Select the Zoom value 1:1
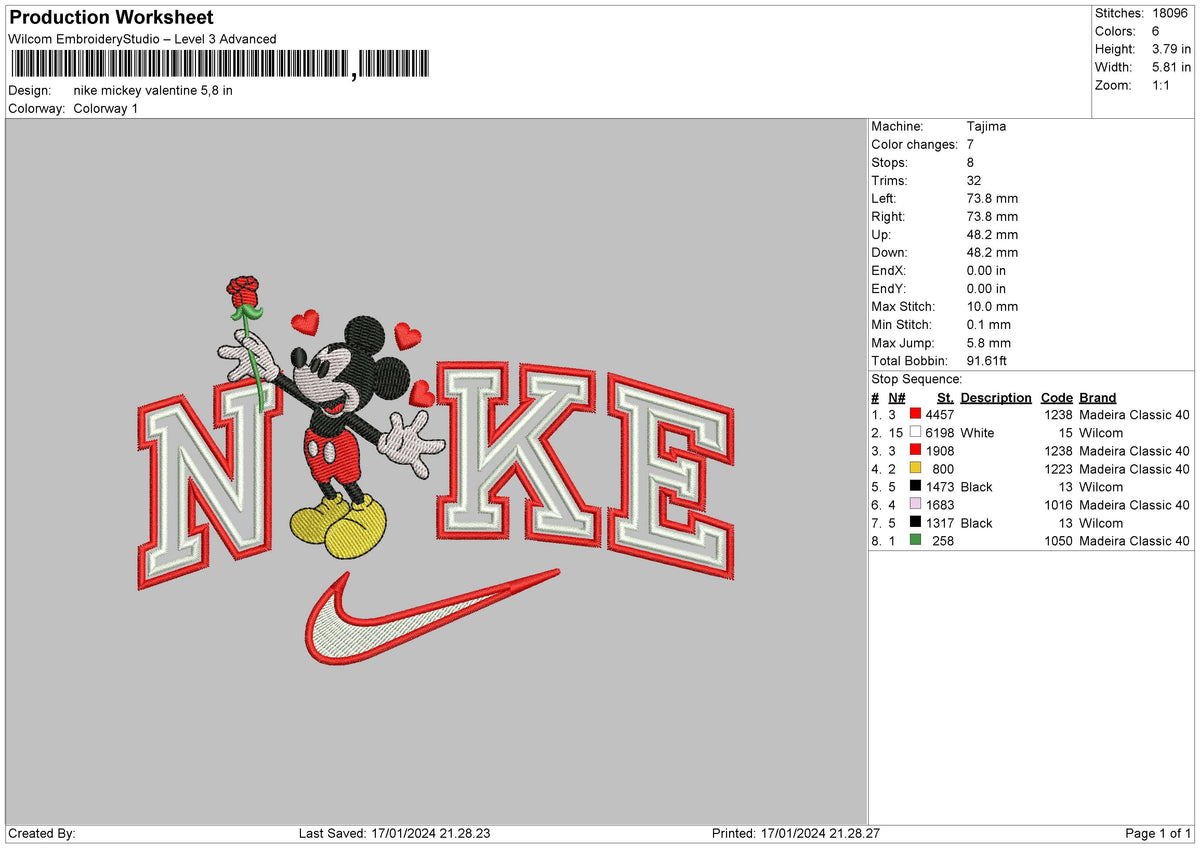Image resolution: width=1200 pixels, height=848 pixels. pos(1162,85)
